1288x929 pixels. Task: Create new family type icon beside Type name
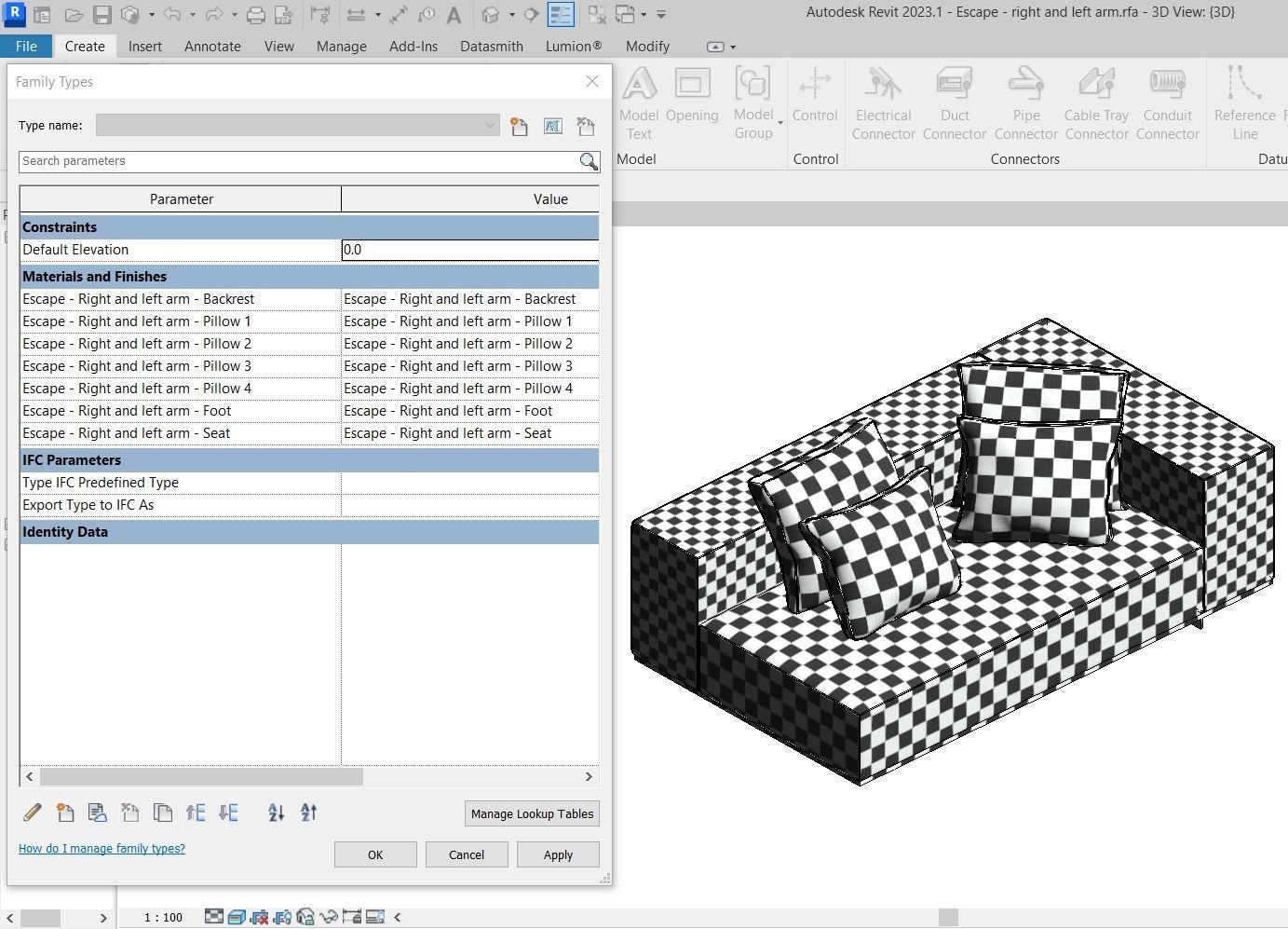519,126
